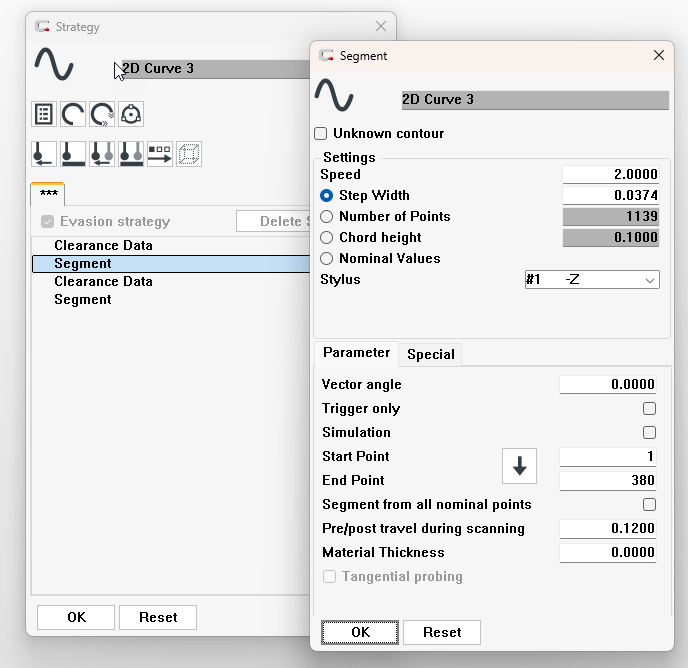
Task: Click the double stylus on surface bar icon
Action: pos(131,154)
